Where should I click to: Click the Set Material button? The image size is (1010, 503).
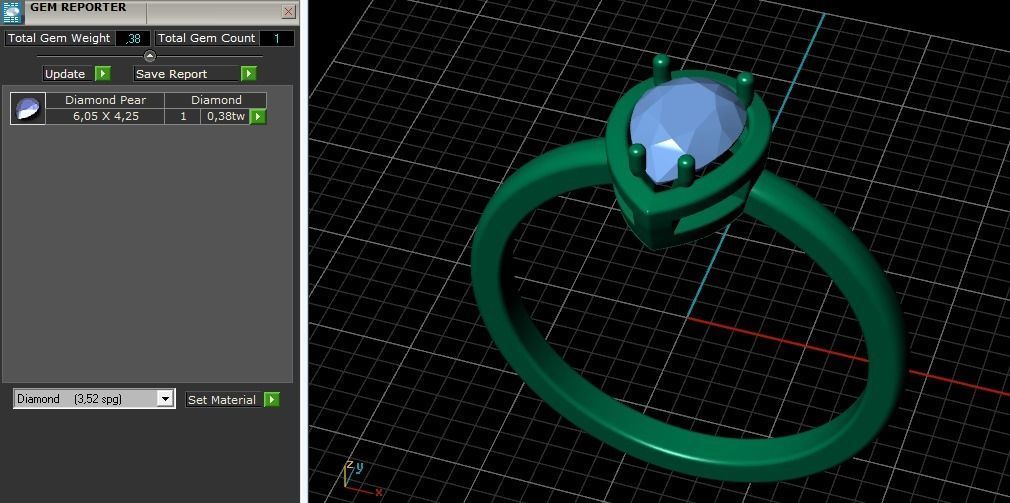pyautogui.click(x=224, y=400)
